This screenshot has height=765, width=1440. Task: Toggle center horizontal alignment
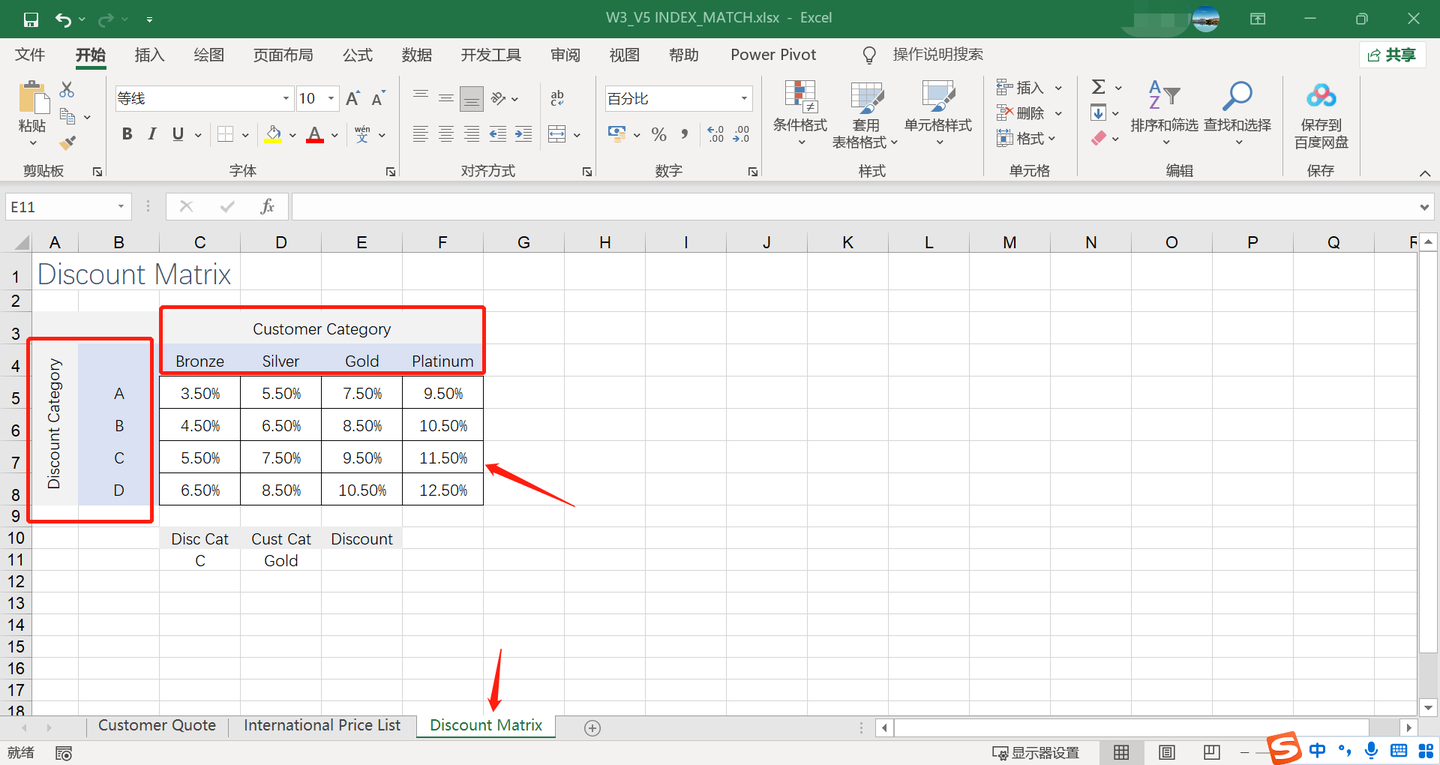pyautogui.click(x=446, y=134)
